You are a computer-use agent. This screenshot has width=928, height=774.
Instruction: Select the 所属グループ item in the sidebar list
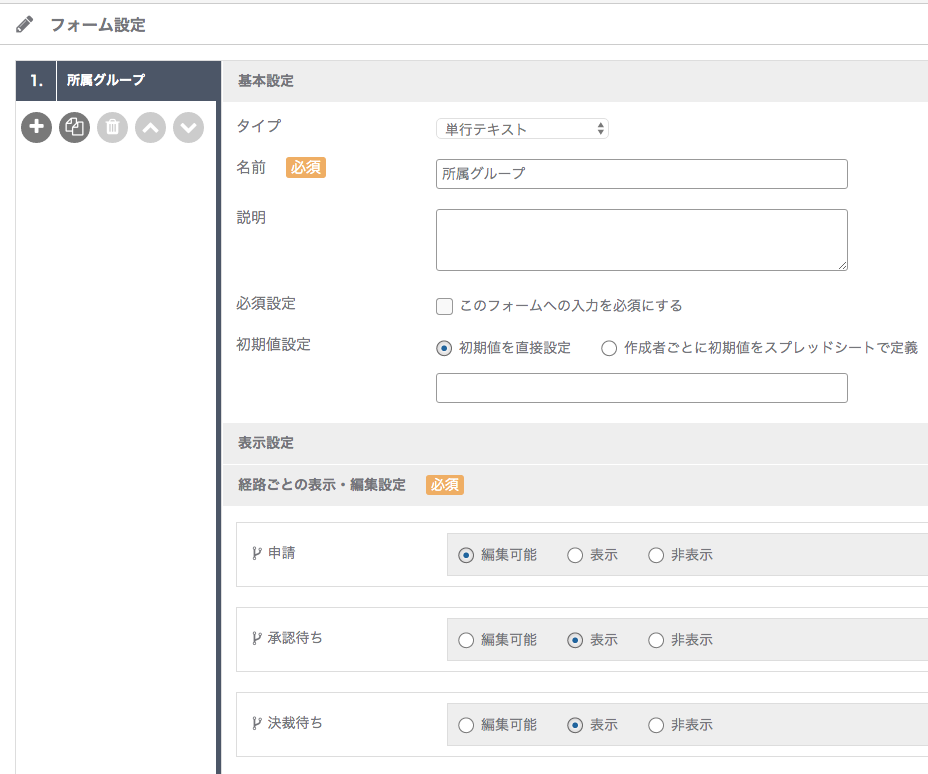click(118, 80)
